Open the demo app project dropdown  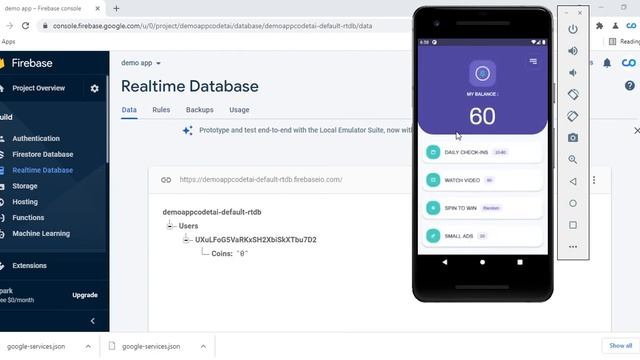pos(140,63)
